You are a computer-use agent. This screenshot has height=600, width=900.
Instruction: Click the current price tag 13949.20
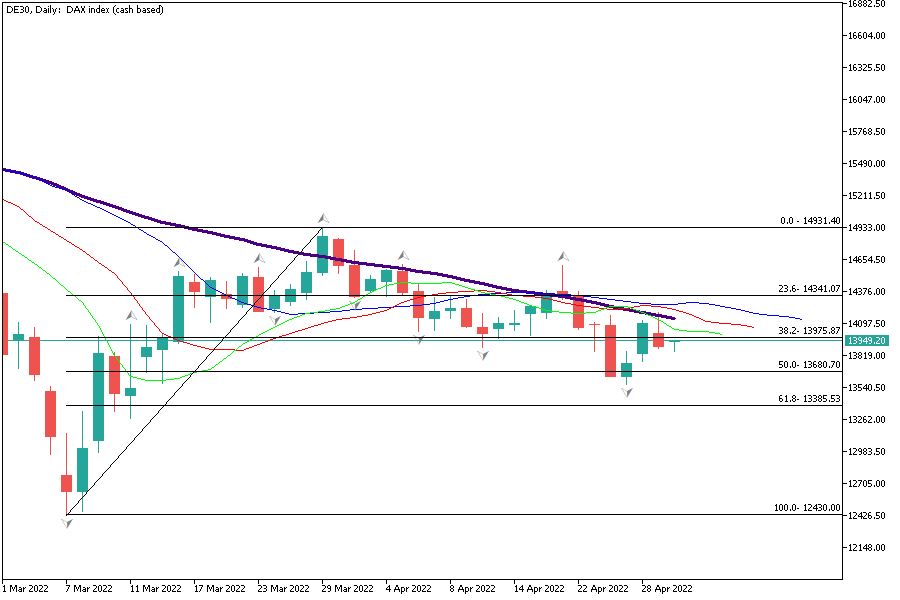point(867,341)
